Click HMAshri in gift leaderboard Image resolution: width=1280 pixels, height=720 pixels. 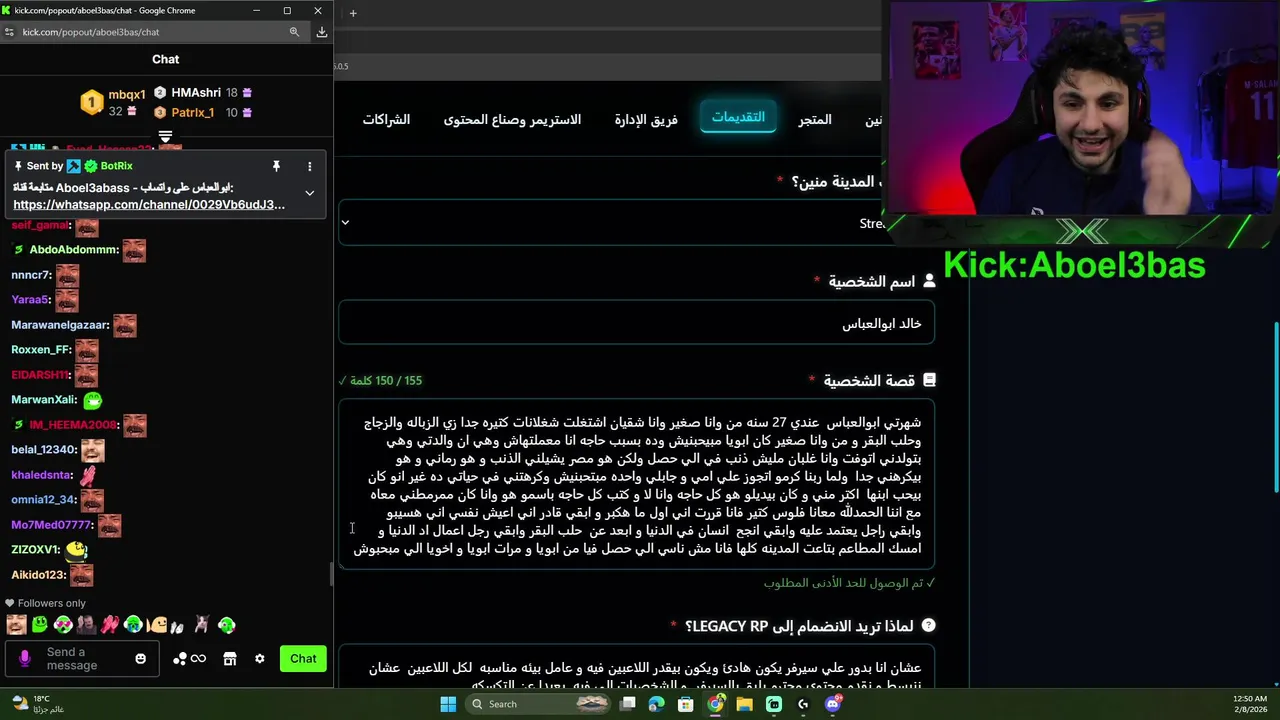click(196, 93)
